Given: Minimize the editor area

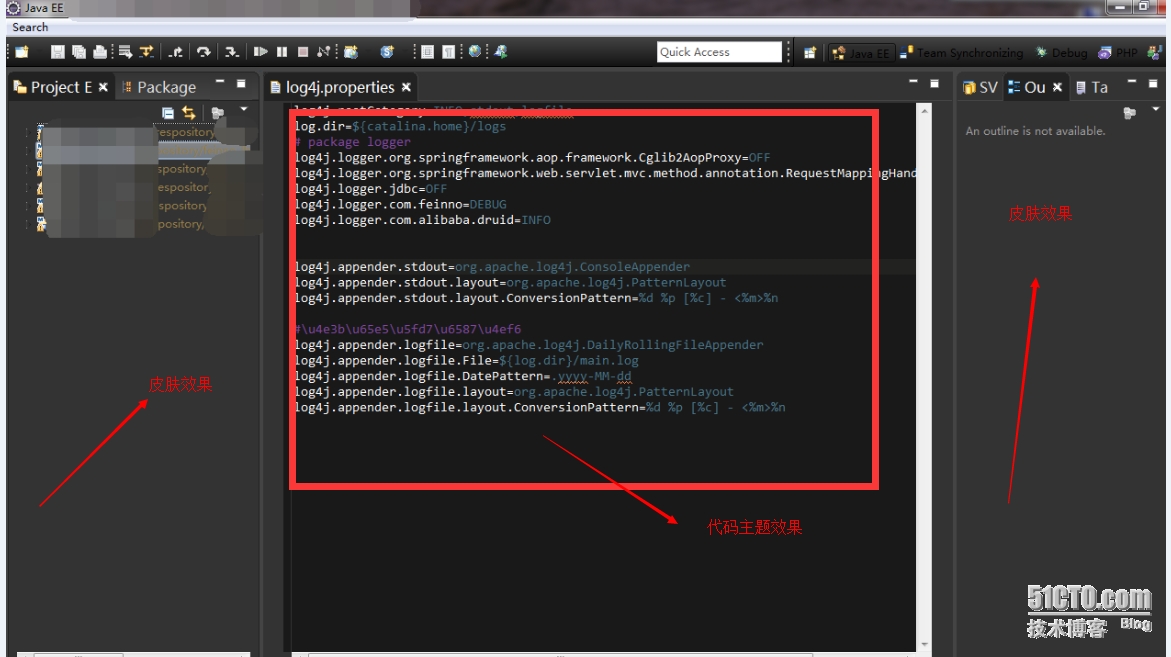Looking at the screenshot, I should 913,81.
